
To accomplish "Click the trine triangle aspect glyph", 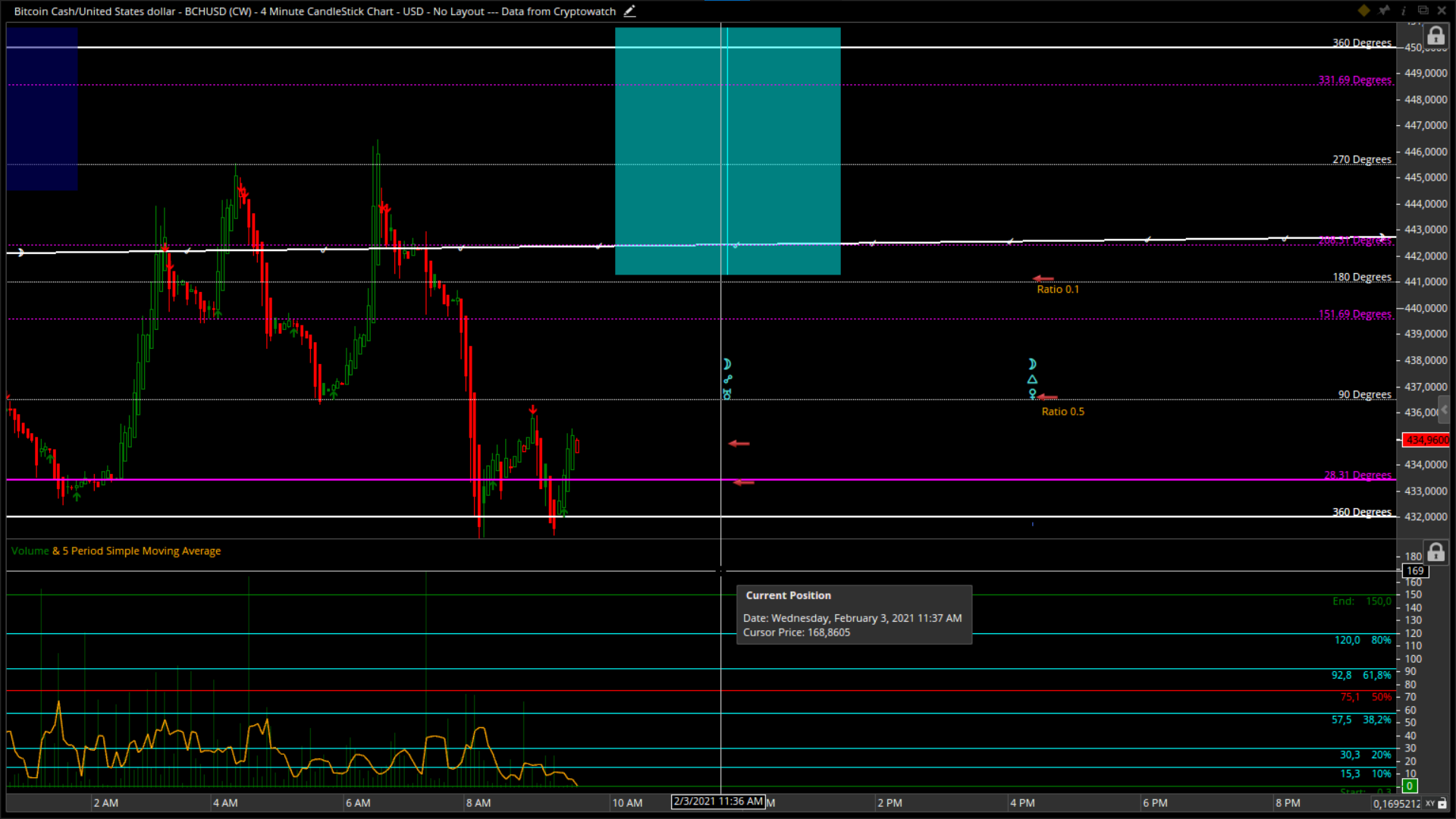I will [x=1032, y=379].
